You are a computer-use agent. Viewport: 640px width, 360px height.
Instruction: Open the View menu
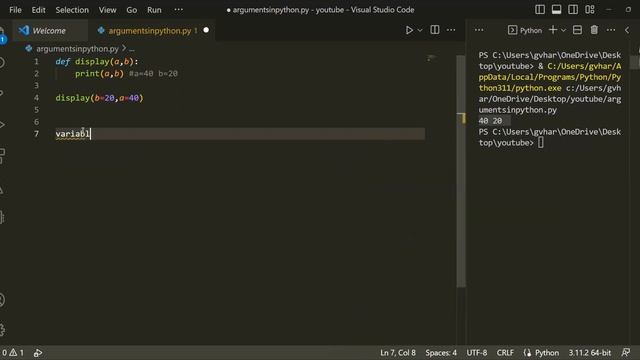(107, 10)
